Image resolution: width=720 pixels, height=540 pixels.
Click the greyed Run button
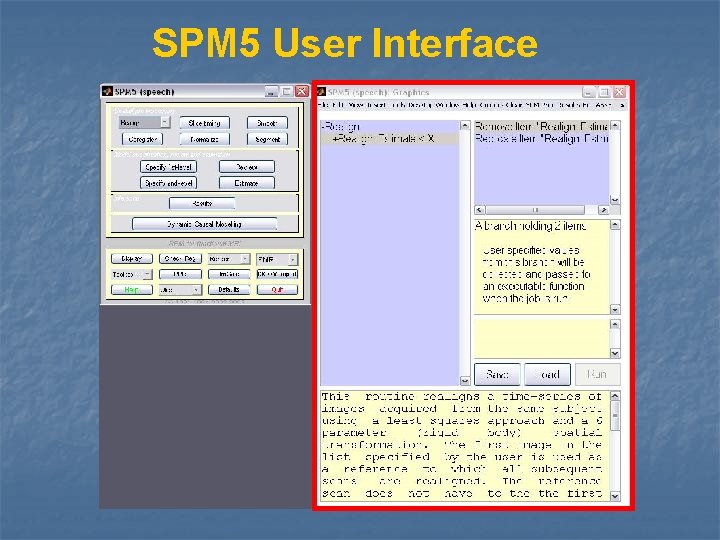pos(597,374)
